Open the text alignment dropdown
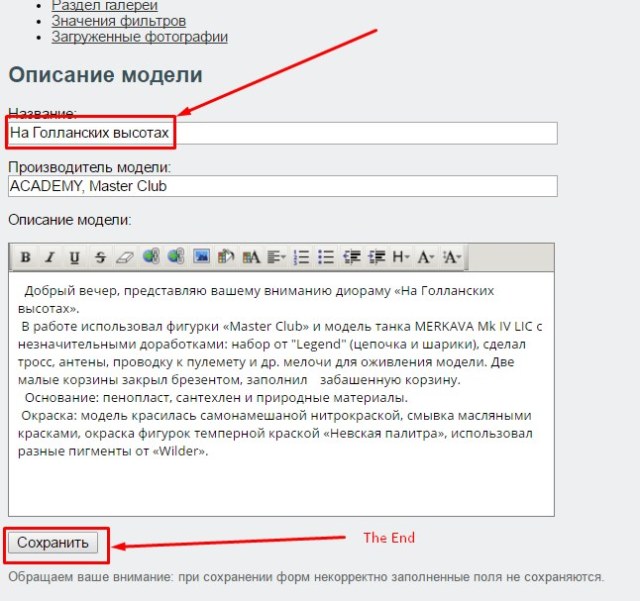Viewport: 640px width, 601px height. (x=276, y=257)
